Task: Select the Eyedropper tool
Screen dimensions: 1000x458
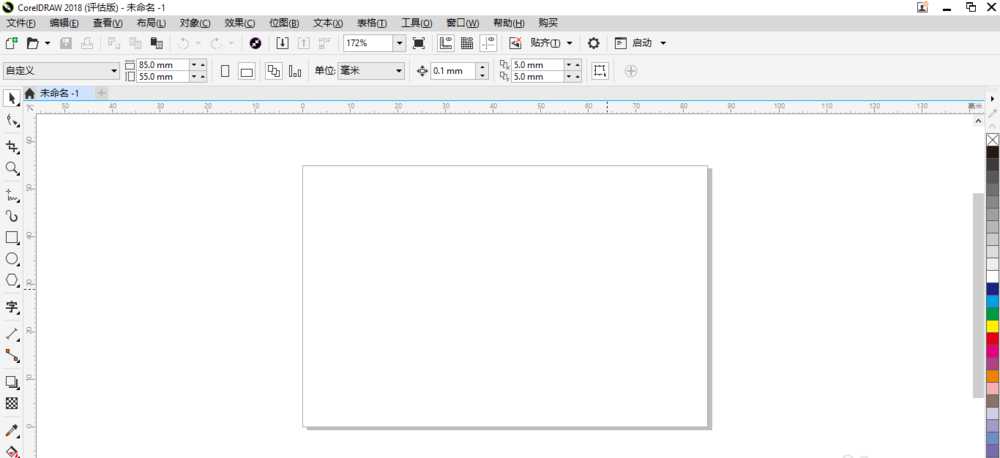Action: [x=12, y=431]
